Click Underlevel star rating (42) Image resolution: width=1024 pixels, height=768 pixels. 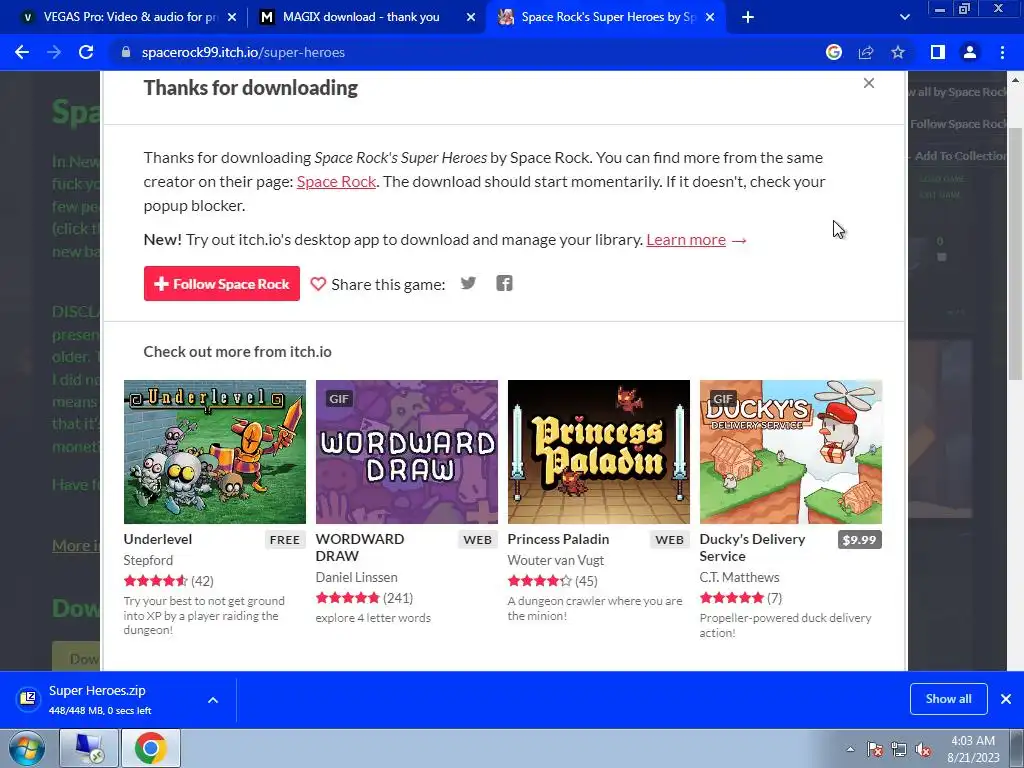click(x=168, y=581)
